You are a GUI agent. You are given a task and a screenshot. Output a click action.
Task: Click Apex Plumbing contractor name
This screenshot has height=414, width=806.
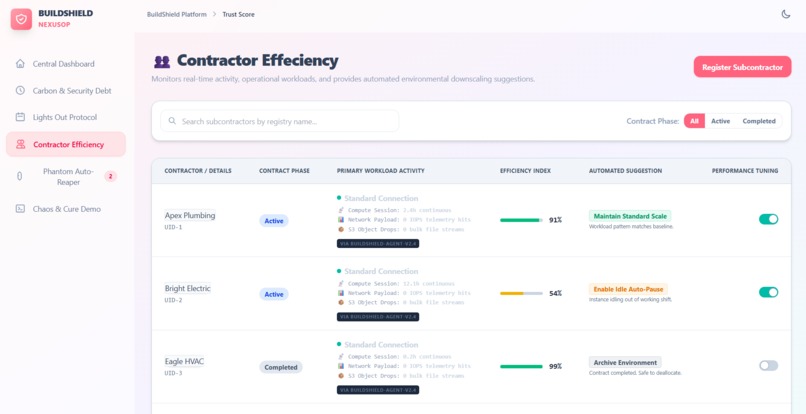(x=190, y=215)
